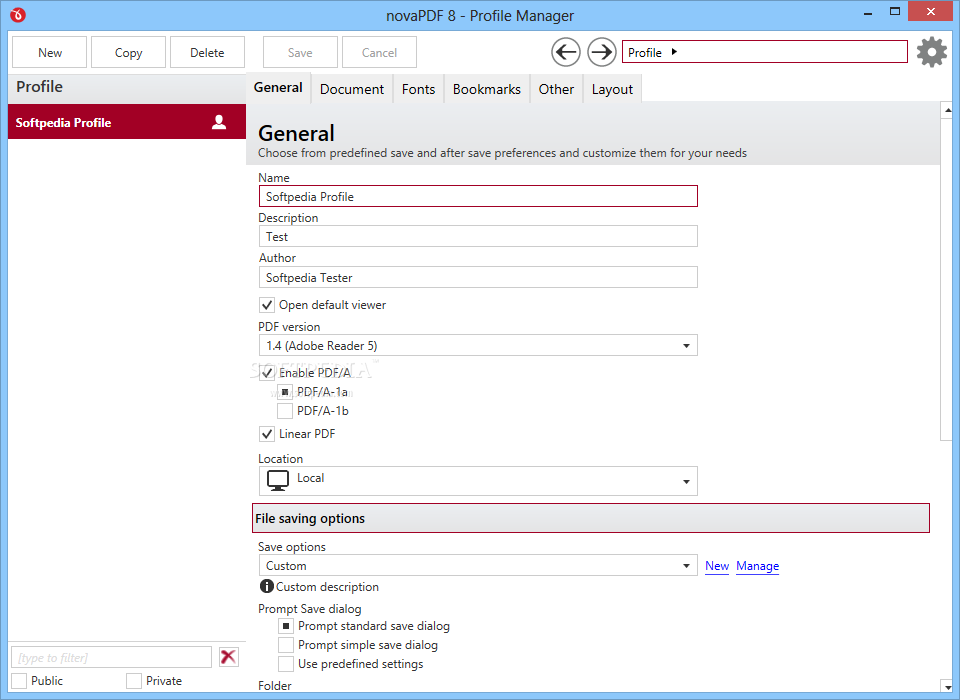
Task: Uncheck Enable PDF/A
Action: coord(267,372)
